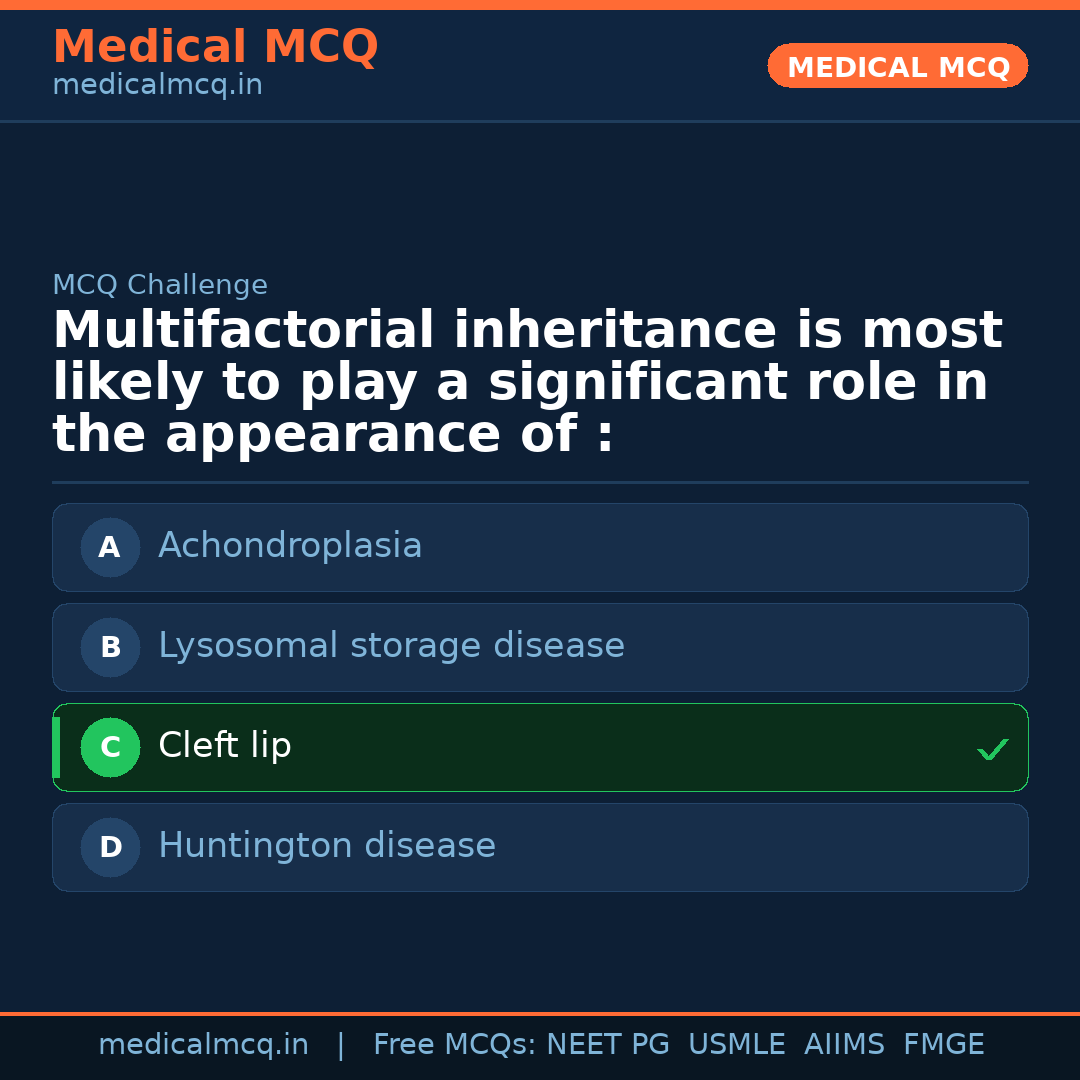Switch to the USMLE tab
Image resolution: width=1080 pixels, height=1080 pixels.
(737, 1043)
